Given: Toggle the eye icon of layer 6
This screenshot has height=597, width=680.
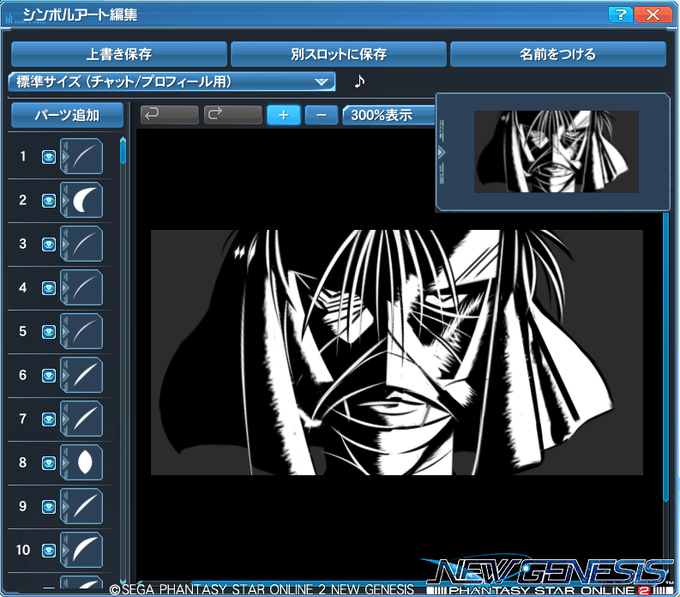Looking at the screenshot, I should (49, 376).
